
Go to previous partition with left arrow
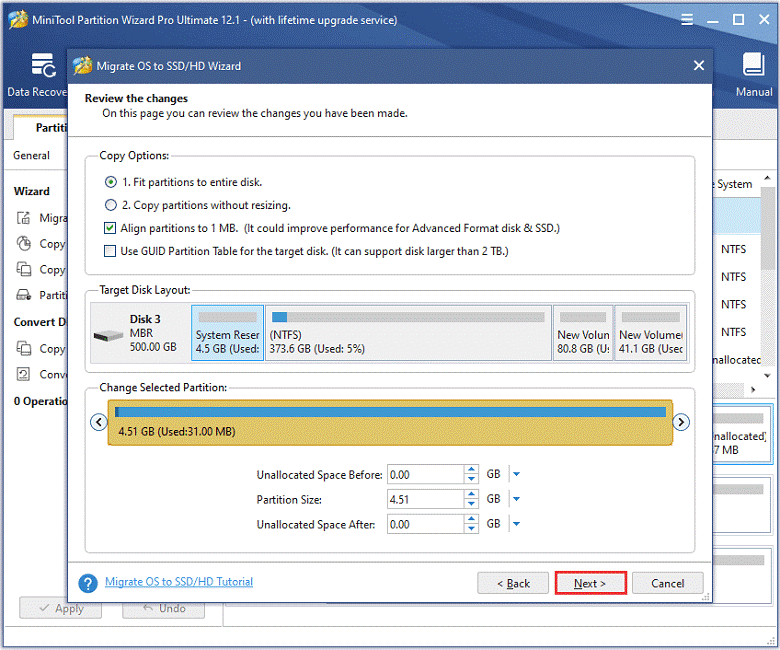(x=98, y=422)
